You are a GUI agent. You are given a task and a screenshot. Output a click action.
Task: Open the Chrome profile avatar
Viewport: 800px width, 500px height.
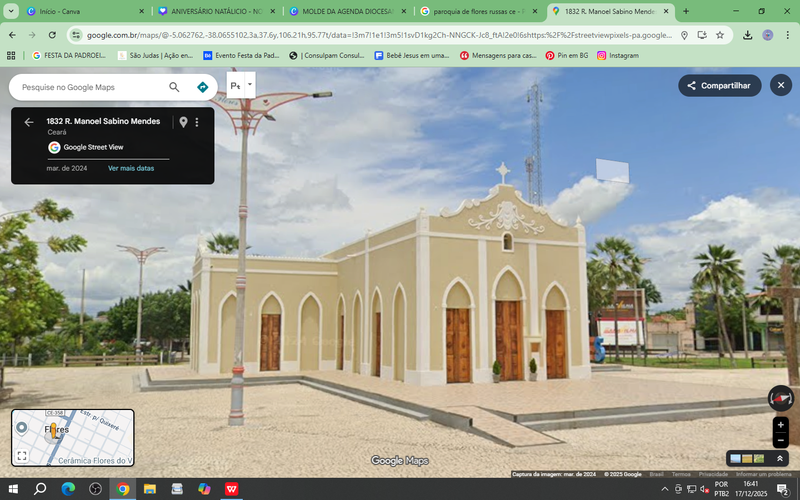tap(767, 35)
